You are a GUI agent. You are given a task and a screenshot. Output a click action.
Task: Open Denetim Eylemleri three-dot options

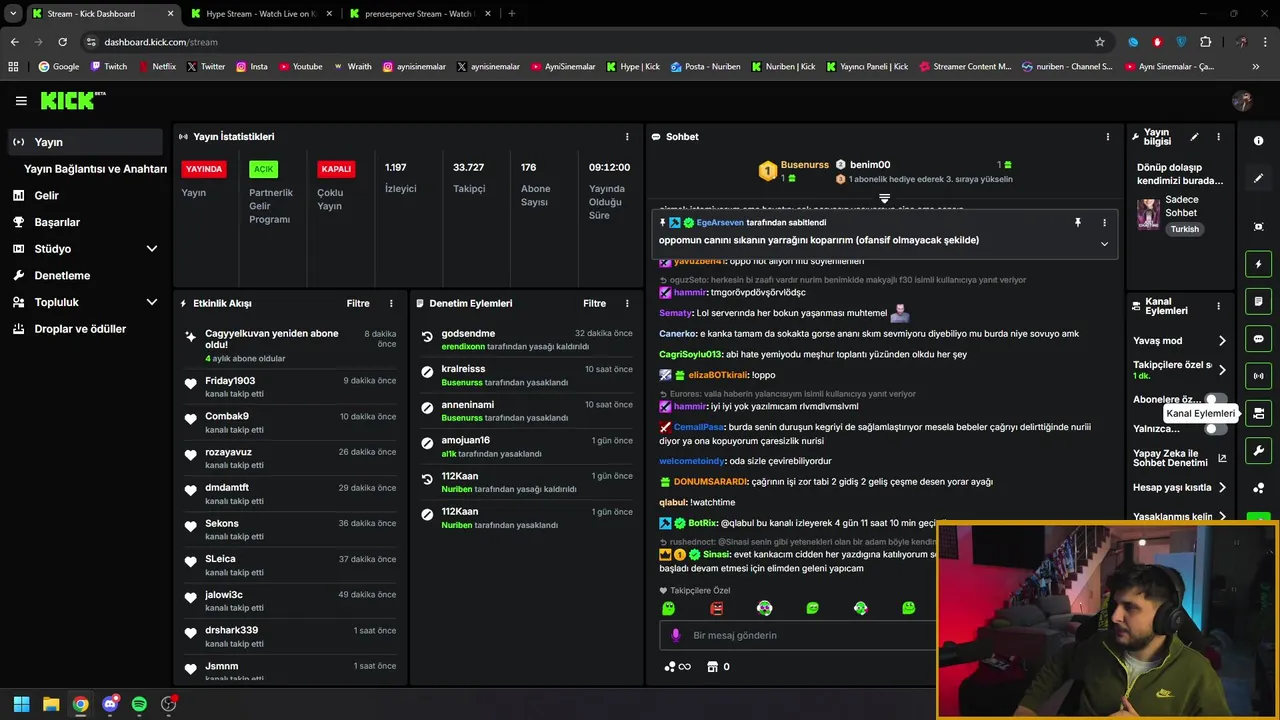[x=627, y=303]
